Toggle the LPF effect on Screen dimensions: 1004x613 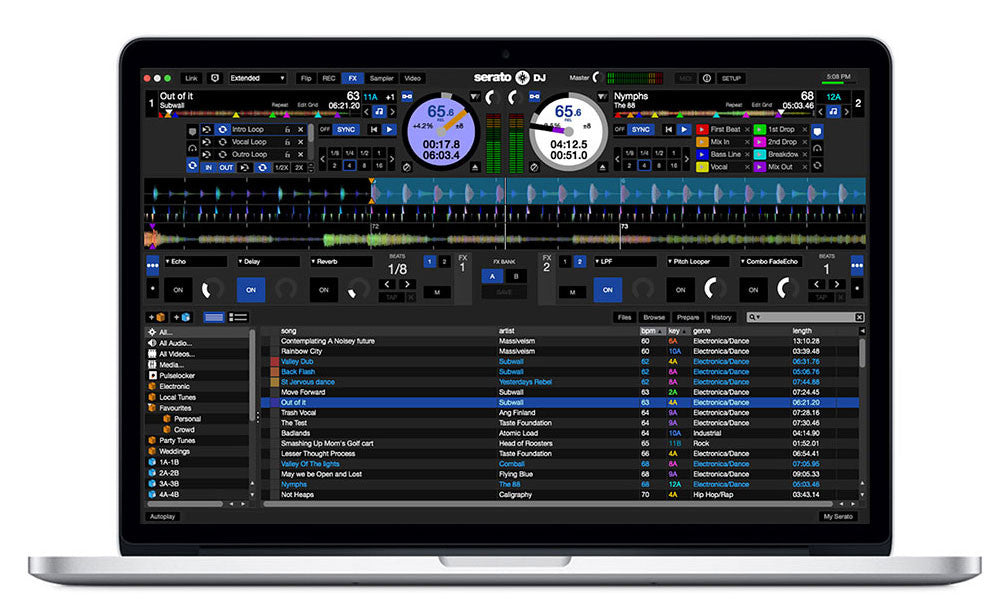(607, 289)
